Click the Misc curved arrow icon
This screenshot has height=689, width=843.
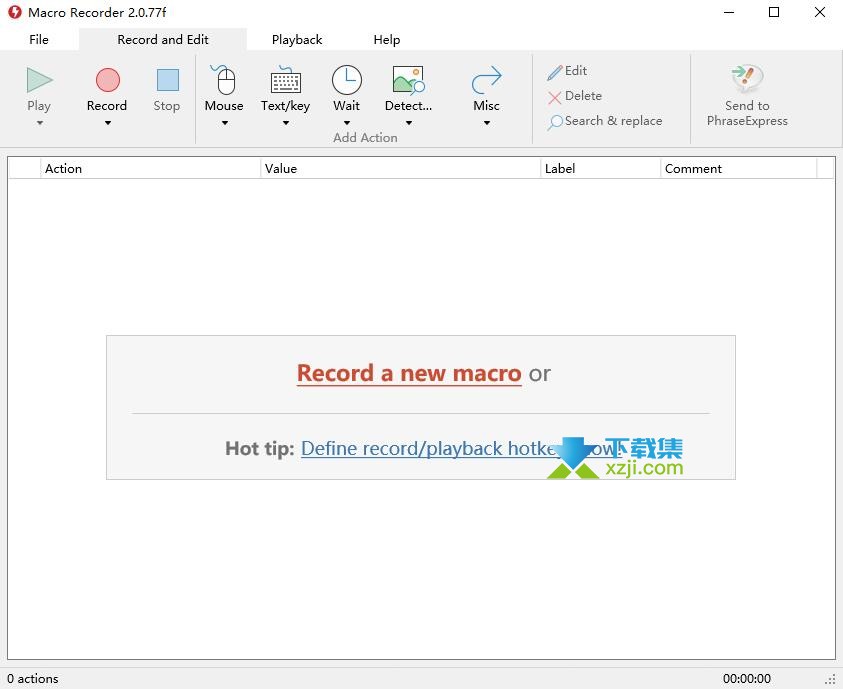pos(487,80)
